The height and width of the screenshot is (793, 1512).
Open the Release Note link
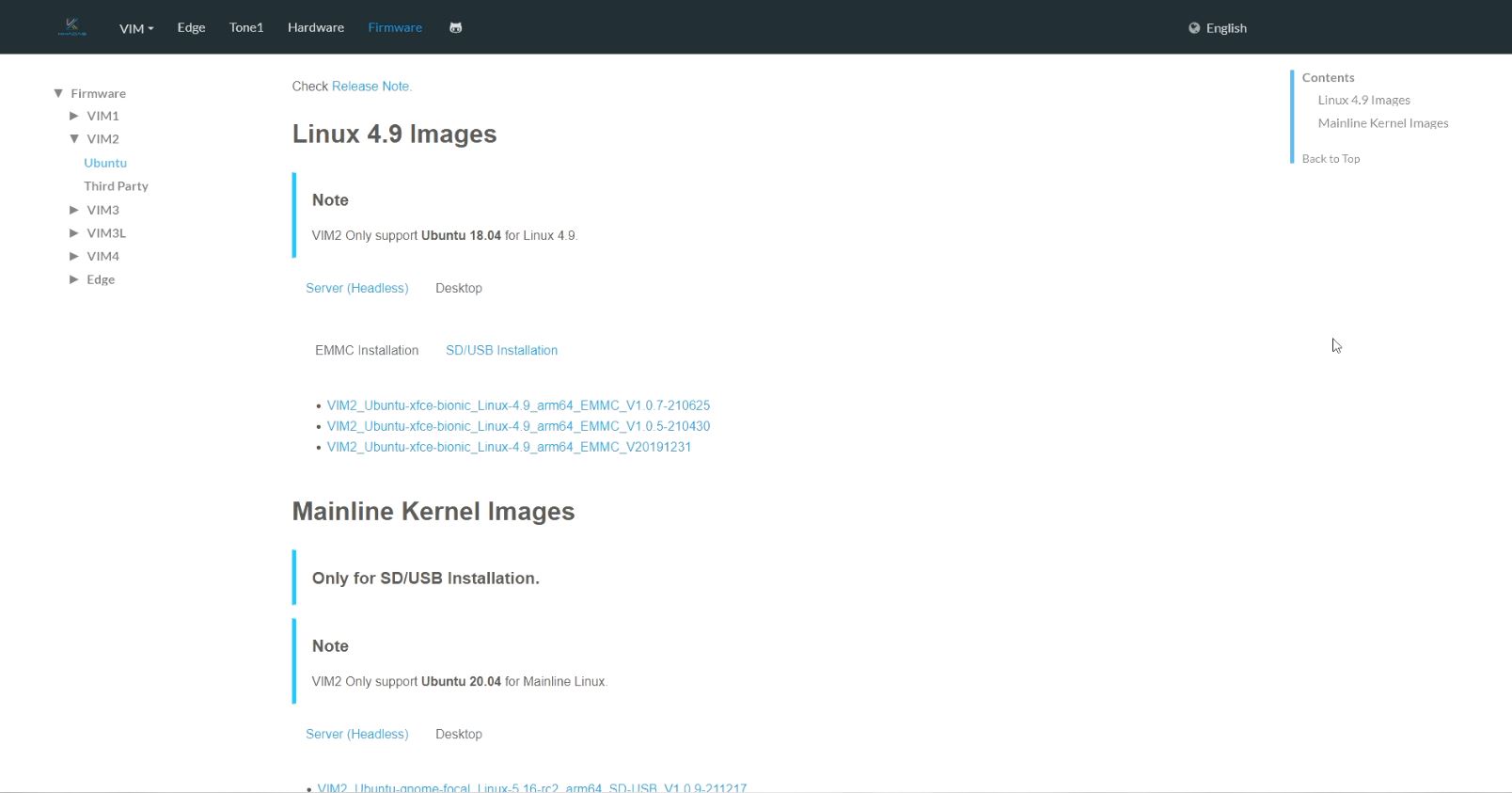(x=371, y=86)
